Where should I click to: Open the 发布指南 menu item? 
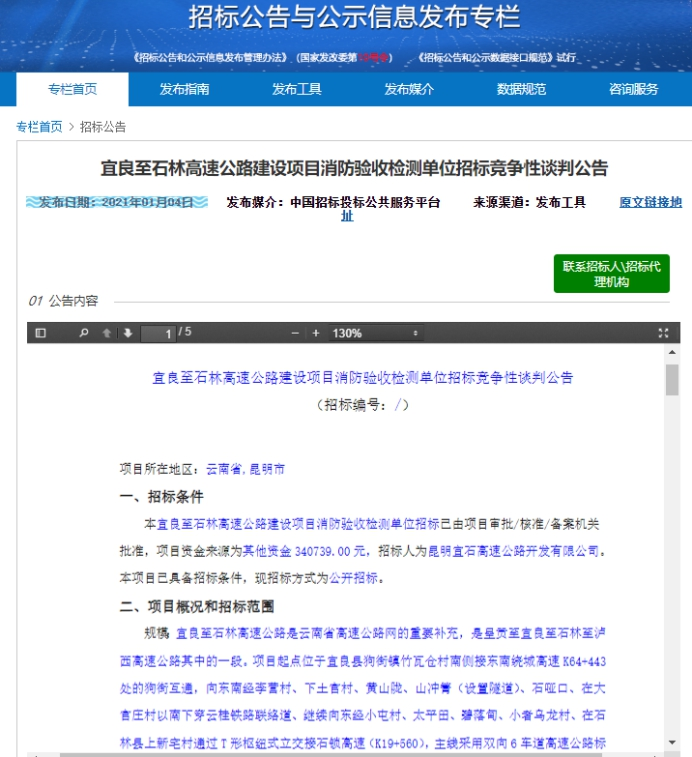point(184,89)
